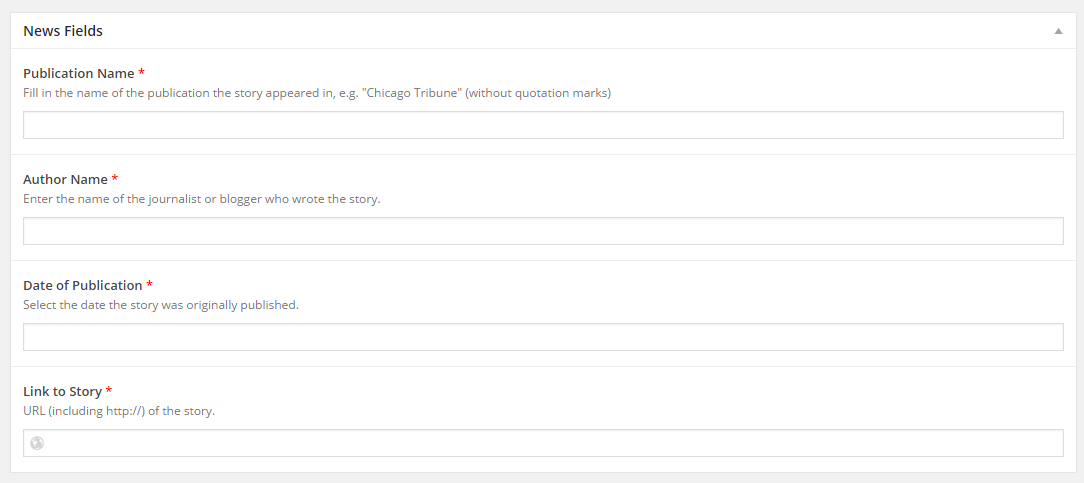Click the red asterisk beside Date of Publication

149,285
